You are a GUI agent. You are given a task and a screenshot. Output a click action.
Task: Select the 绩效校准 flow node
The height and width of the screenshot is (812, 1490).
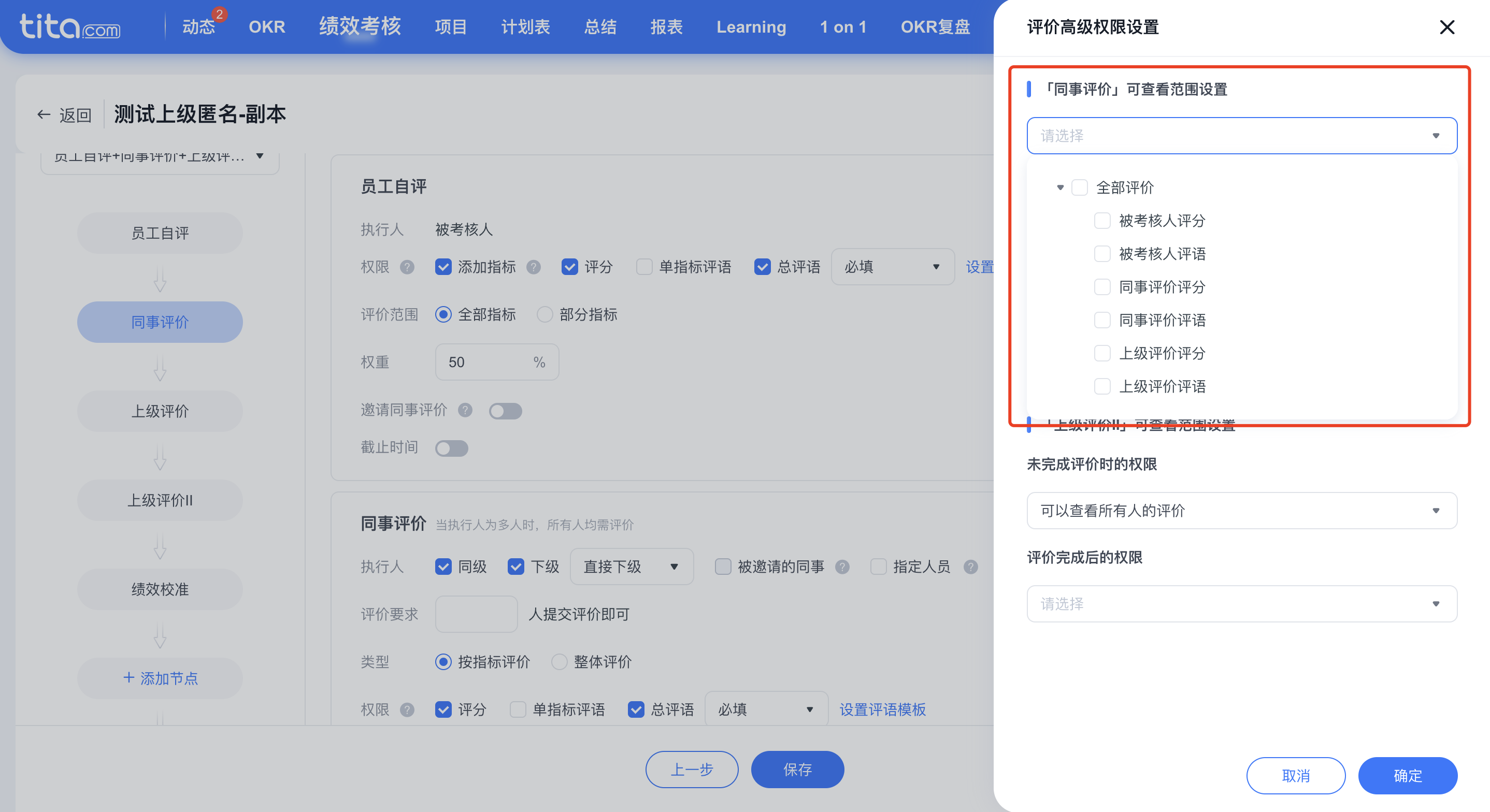160,589
